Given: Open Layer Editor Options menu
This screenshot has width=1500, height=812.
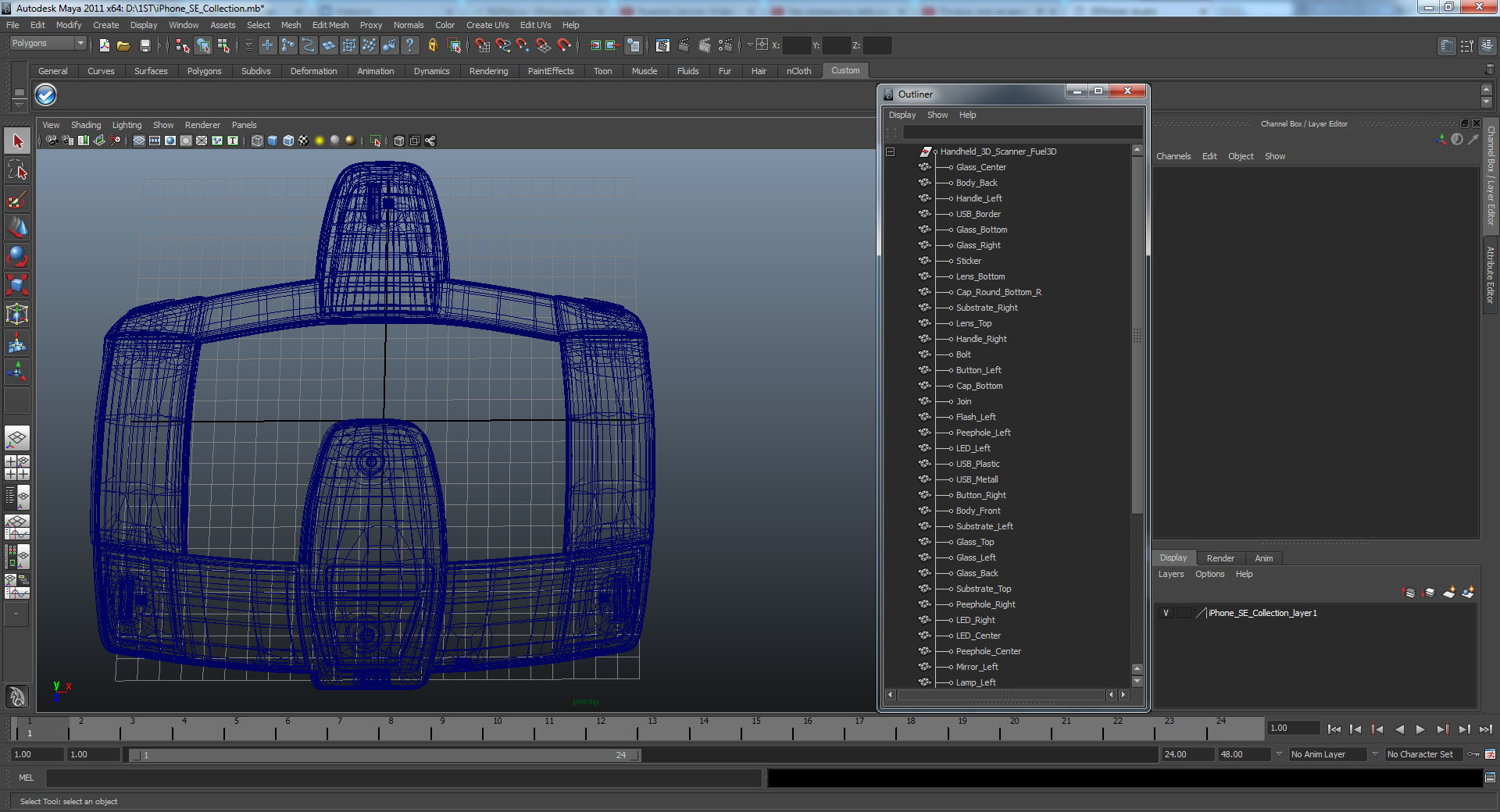Looking at the screenshot, I should (1210, 574).
